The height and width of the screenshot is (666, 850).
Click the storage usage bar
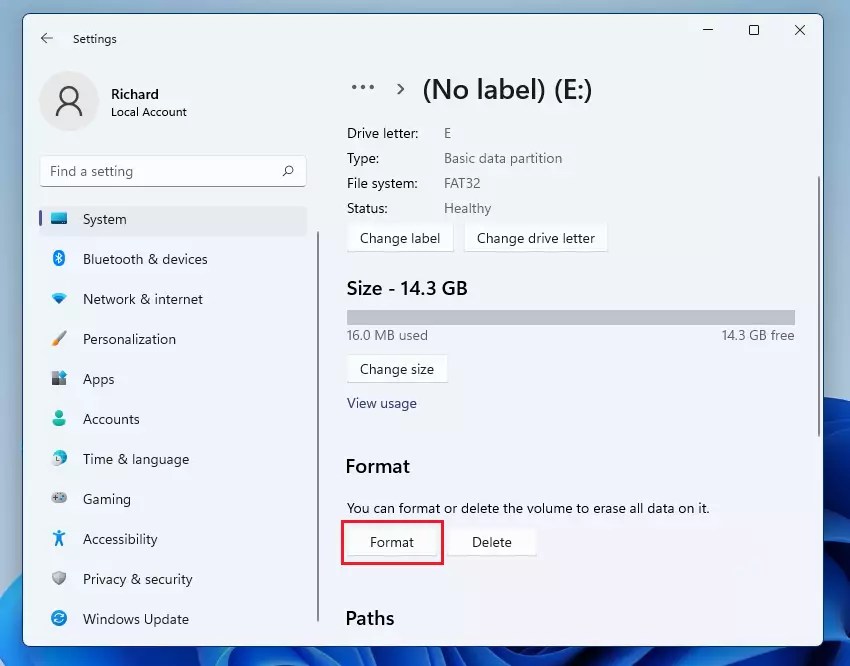570,315
